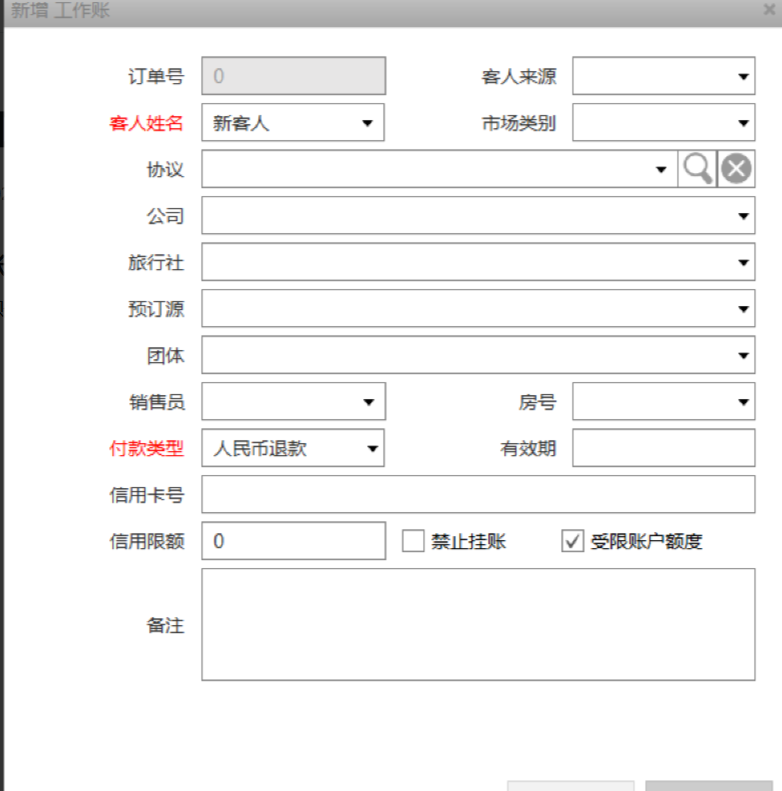Close the 新增 工作账 dialog
Image resolution: width=782 pixels, height=791 pixels.
click(769, 10)
